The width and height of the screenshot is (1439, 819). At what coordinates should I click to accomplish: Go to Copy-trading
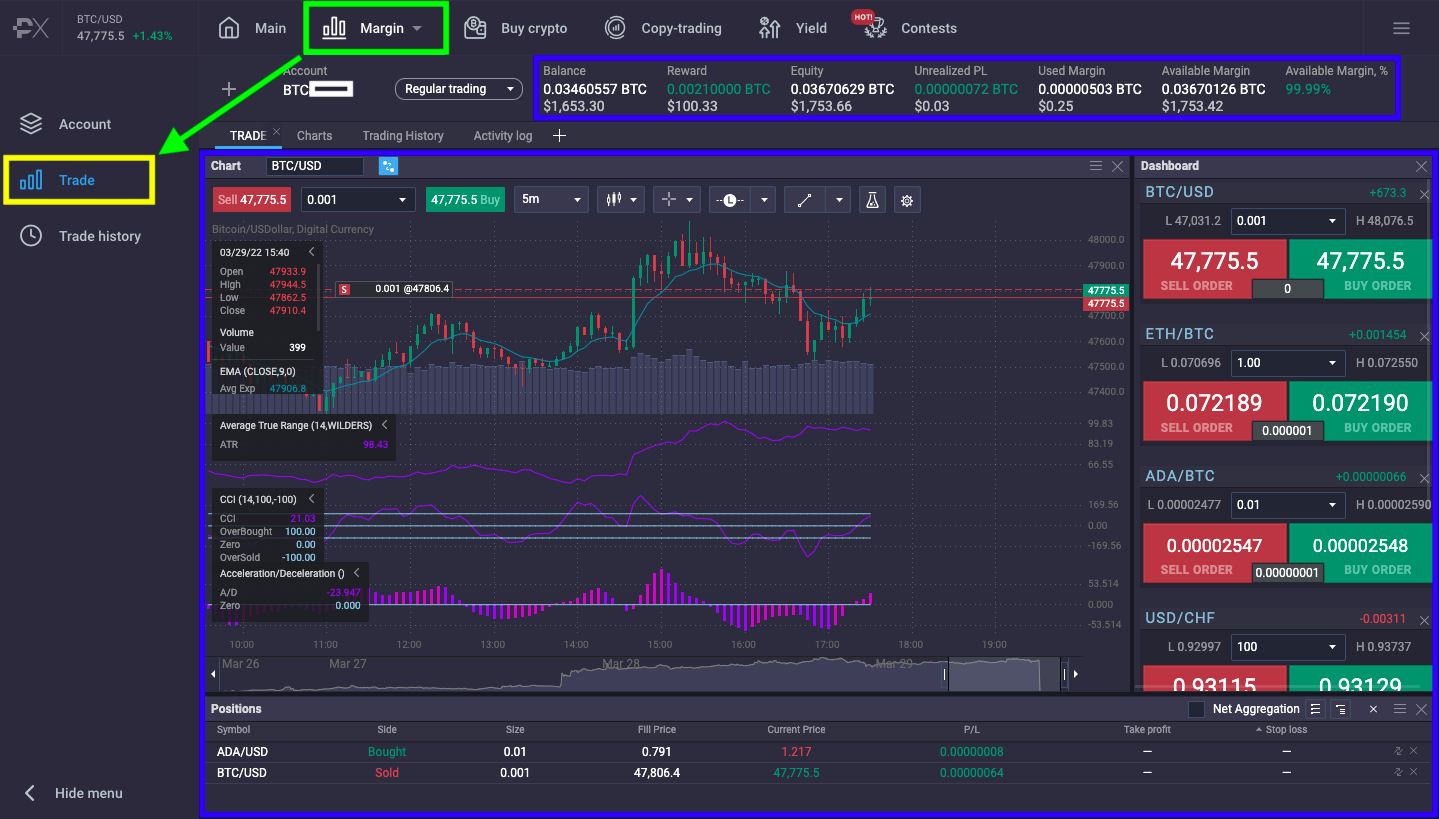click(x=663, y=28)
